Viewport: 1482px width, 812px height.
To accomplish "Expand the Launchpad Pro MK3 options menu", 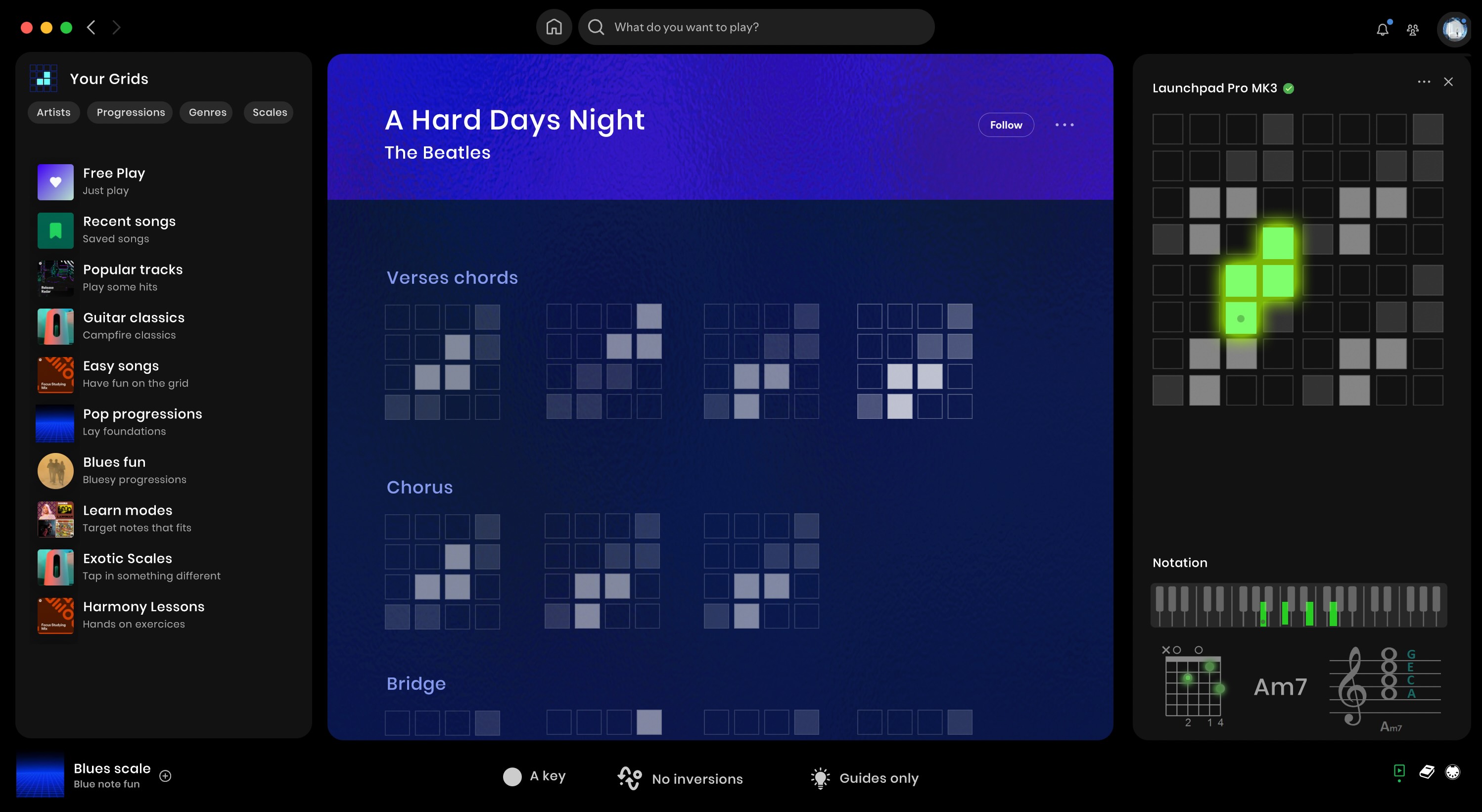I will tap(1424, 82).
